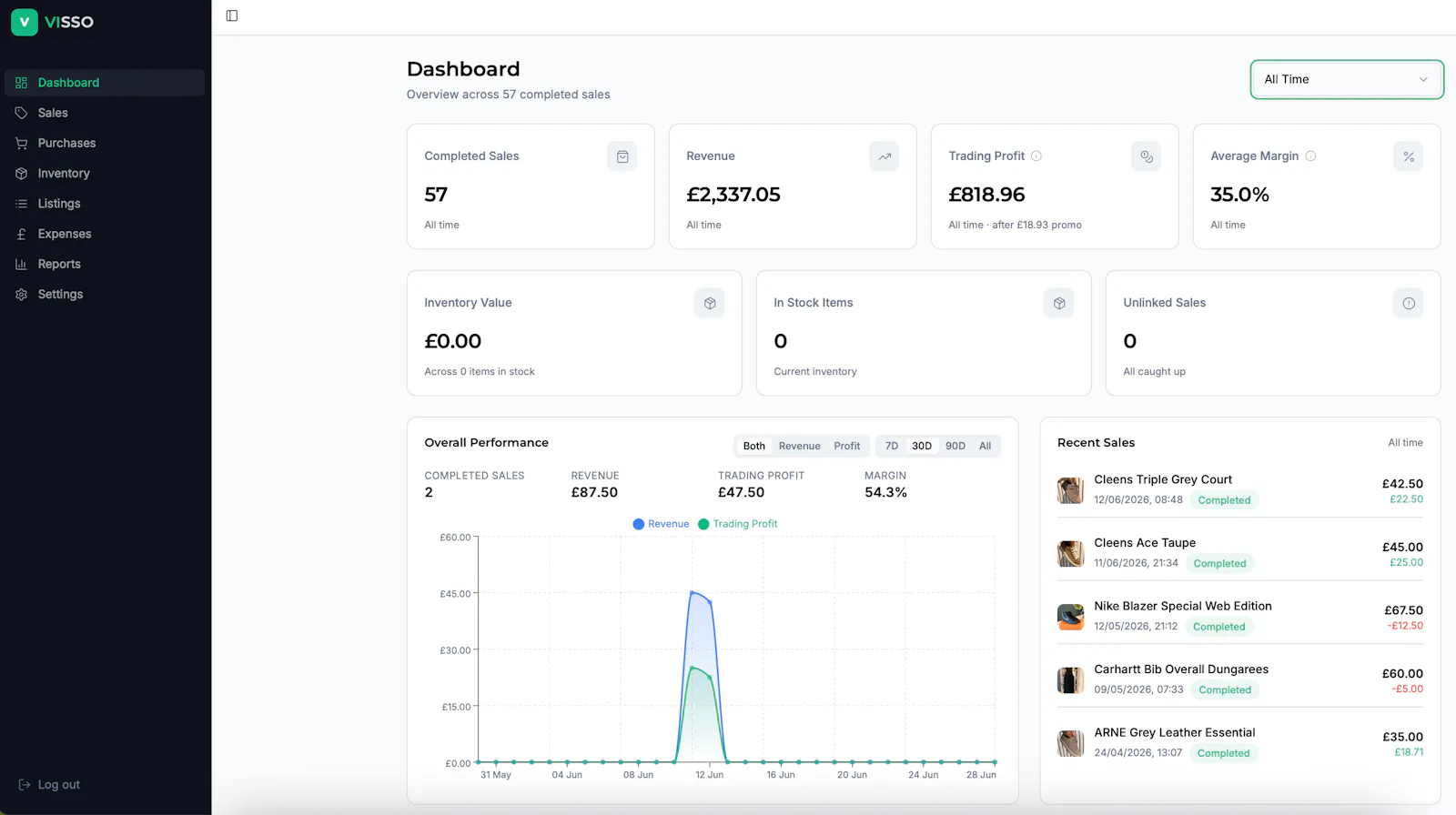Click the Log out button
1456x815 pixels.
[49, 785]
